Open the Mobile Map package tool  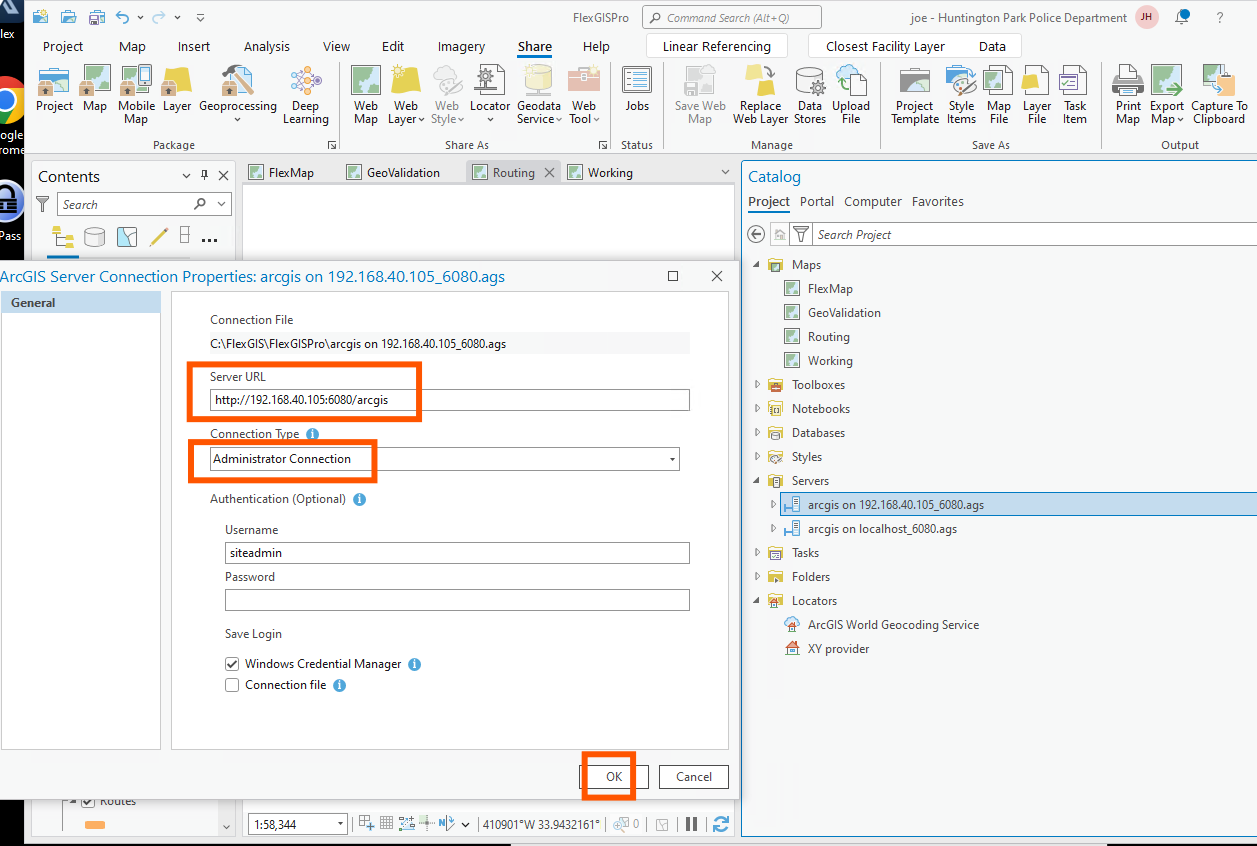[136, 96]
